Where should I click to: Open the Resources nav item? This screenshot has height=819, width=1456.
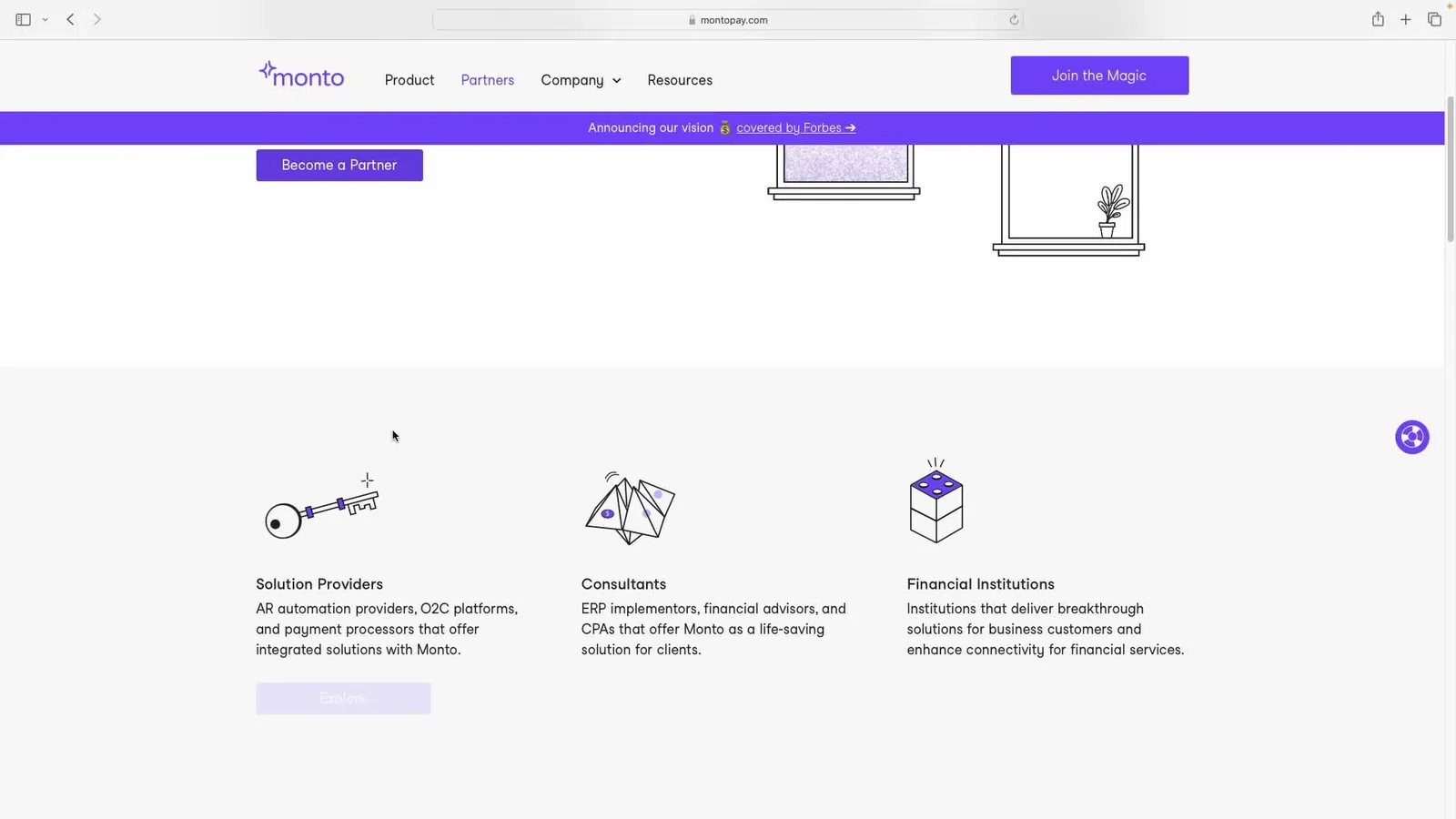click(680, 80)
